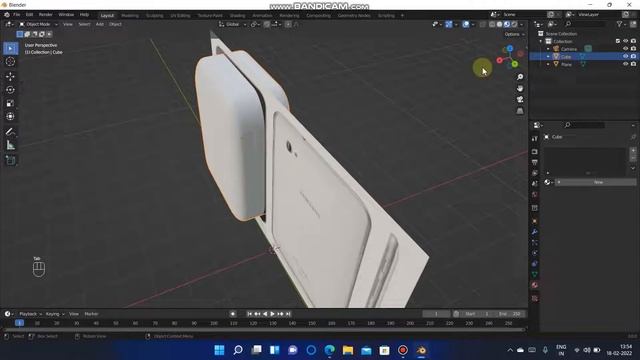This screenshot has width=640, height=360.
Task: Select the Select Box tool
Action: coord(10,49)
